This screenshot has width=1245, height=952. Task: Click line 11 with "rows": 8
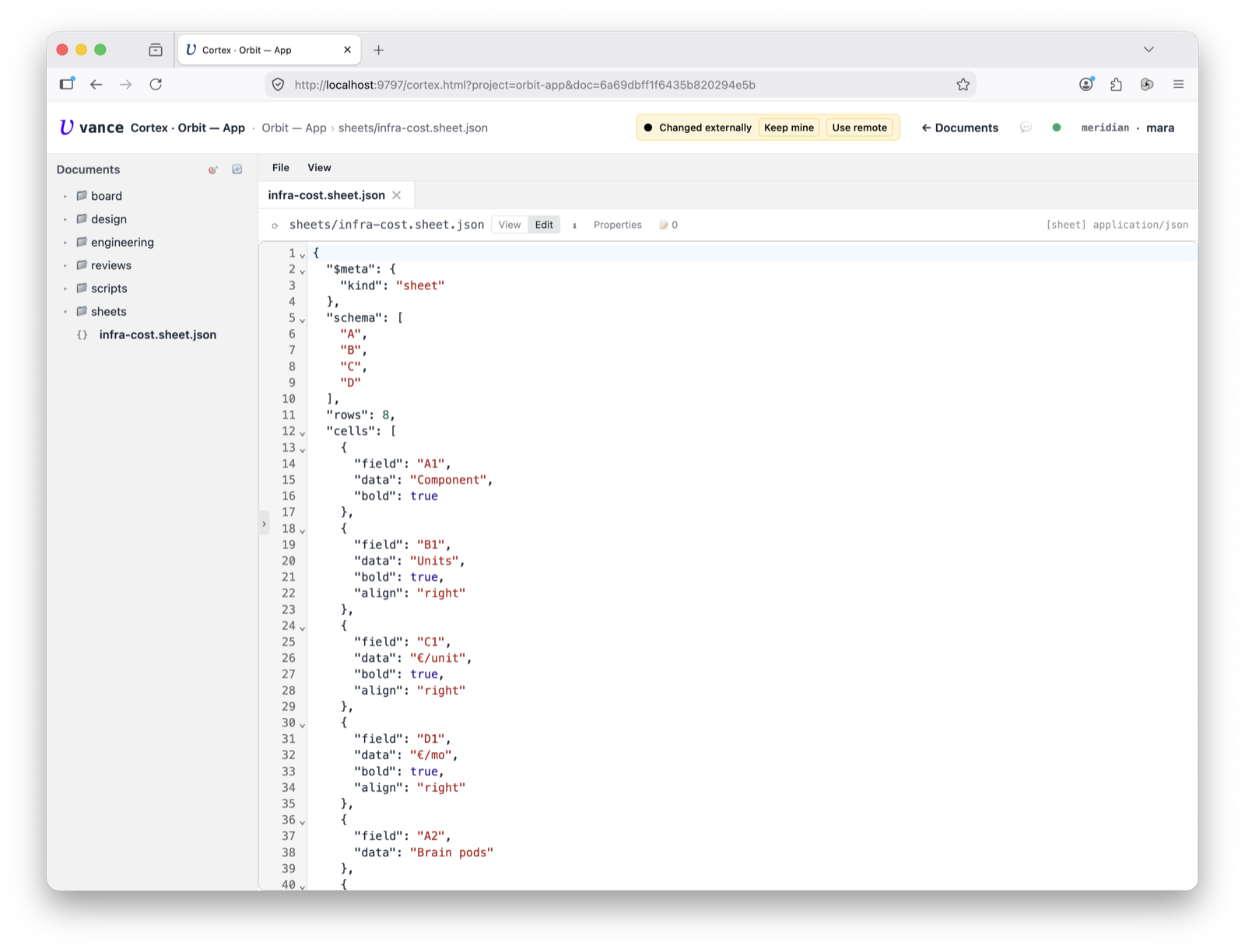coord(360,415)
